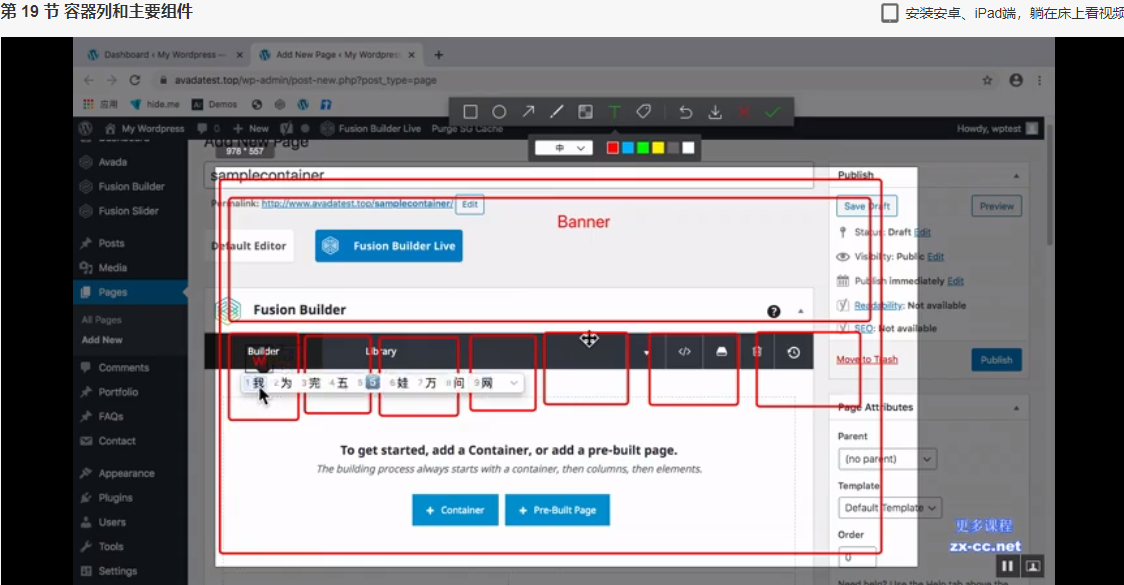Click the Save Draft button
Viewport: 1124px width, 585px height.
(x=867, y=206)
